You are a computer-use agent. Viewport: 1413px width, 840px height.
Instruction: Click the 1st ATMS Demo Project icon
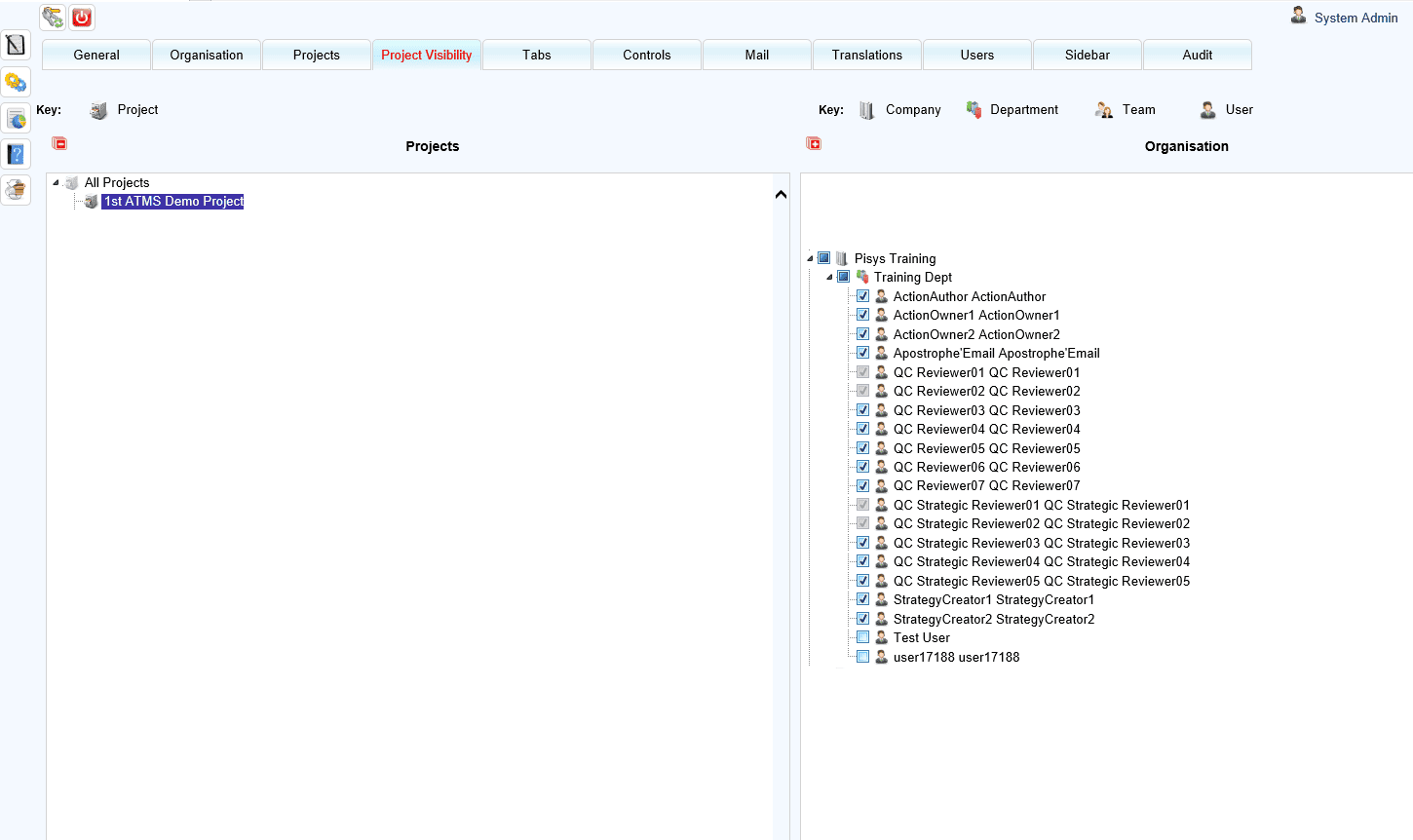(x=92, y=202)
